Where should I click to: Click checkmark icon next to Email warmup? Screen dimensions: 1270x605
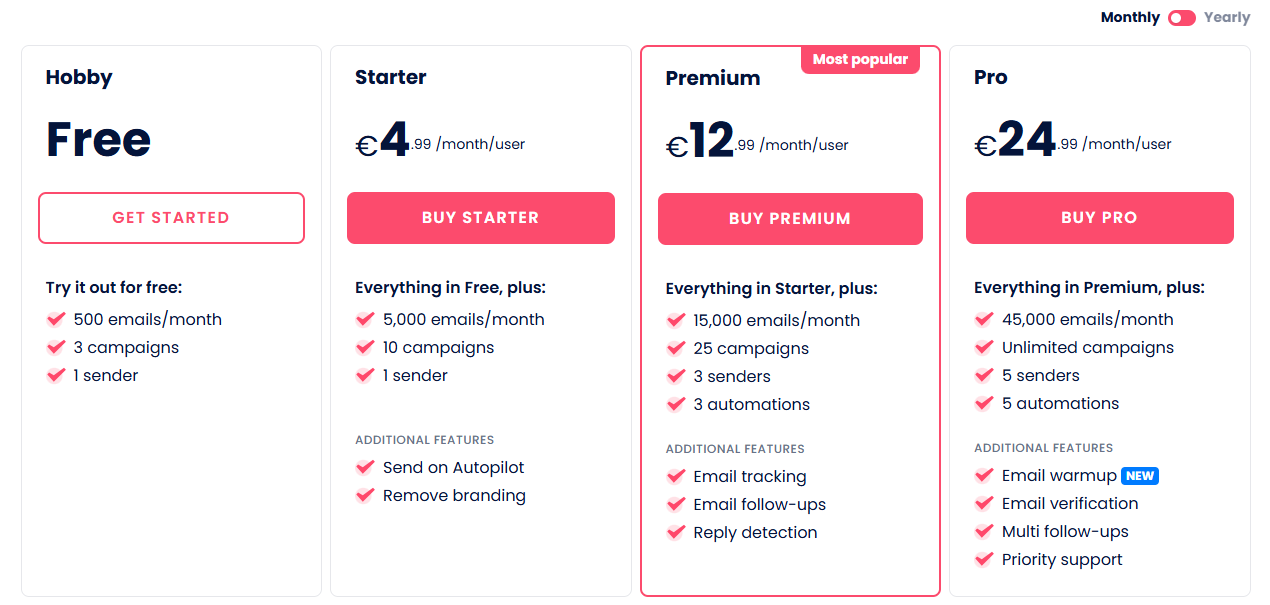tap(984, 476)
